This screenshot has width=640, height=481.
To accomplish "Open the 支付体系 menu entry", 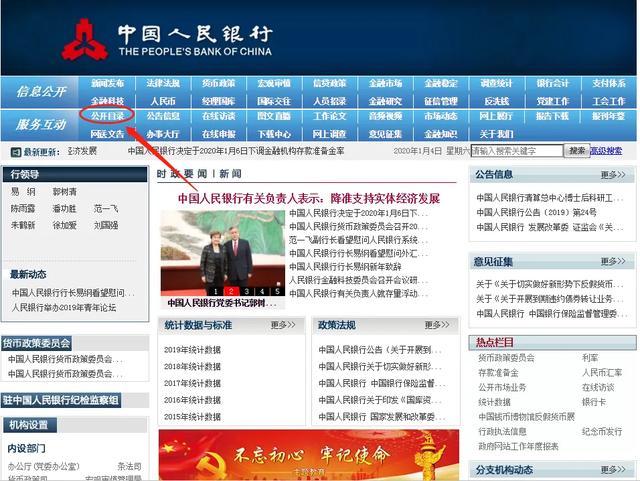I will pyautogui.click(x=609, y=83).
